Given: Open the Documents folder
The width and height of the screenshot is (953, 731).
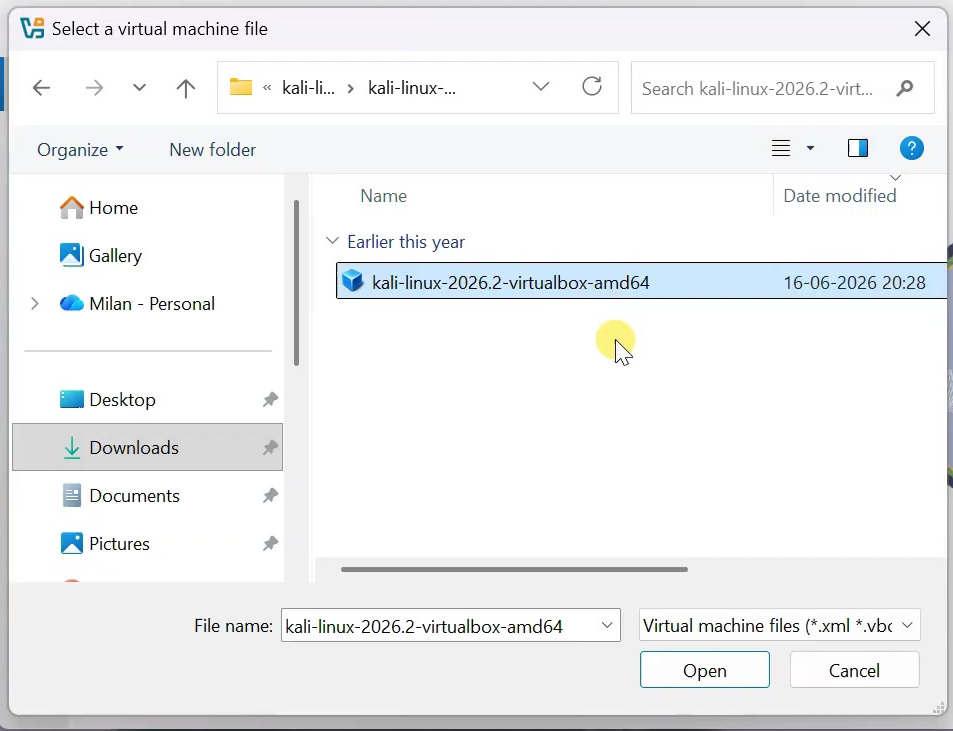Looking at the screenshot, I should tap(134, 496).
